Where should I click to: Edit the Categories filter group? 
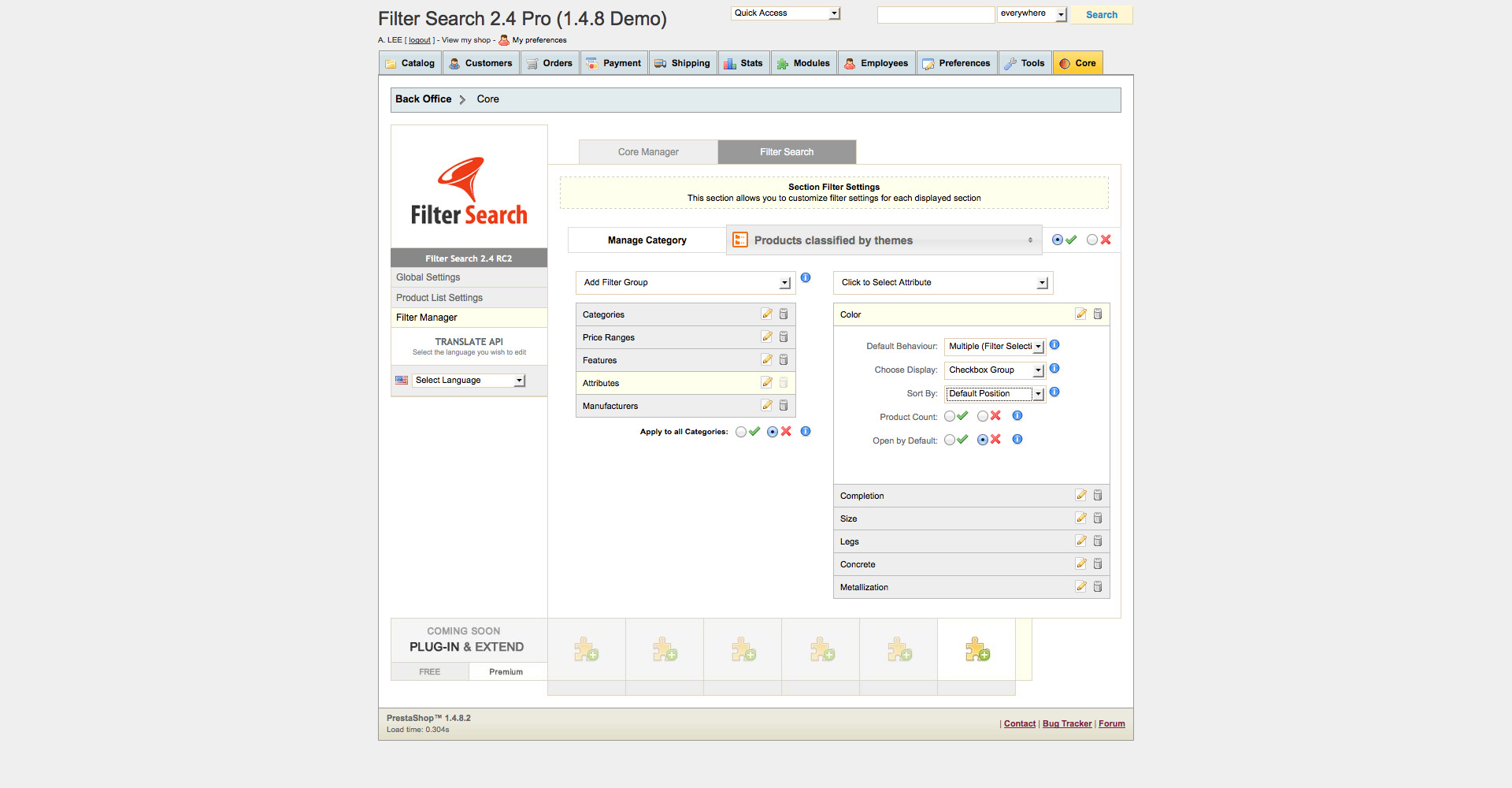(x=767, y=314)
